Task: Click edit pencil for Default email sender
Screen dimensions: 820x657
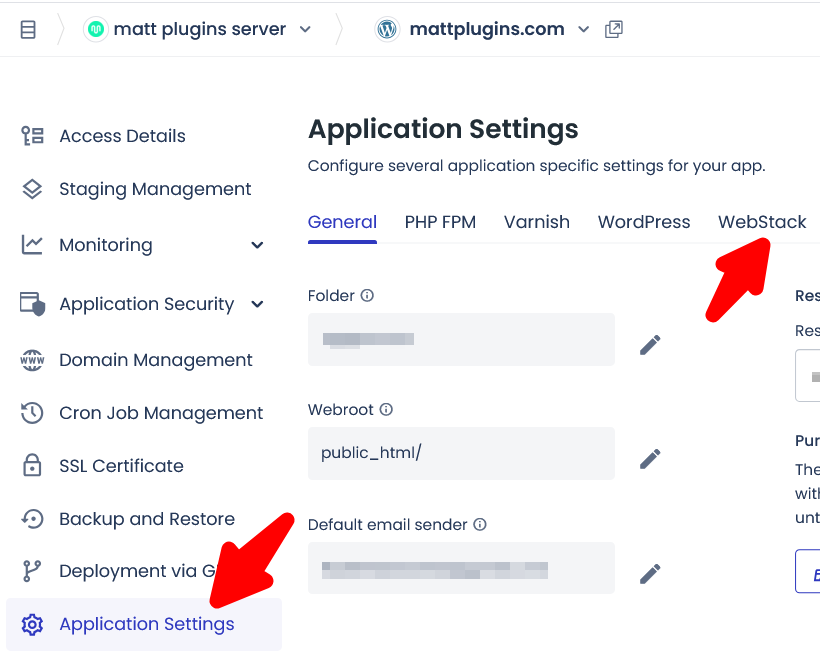Action: [650, 574]
